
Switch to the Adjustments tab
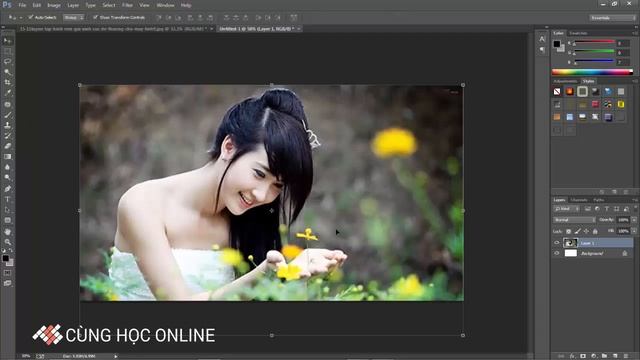(566, 81)
